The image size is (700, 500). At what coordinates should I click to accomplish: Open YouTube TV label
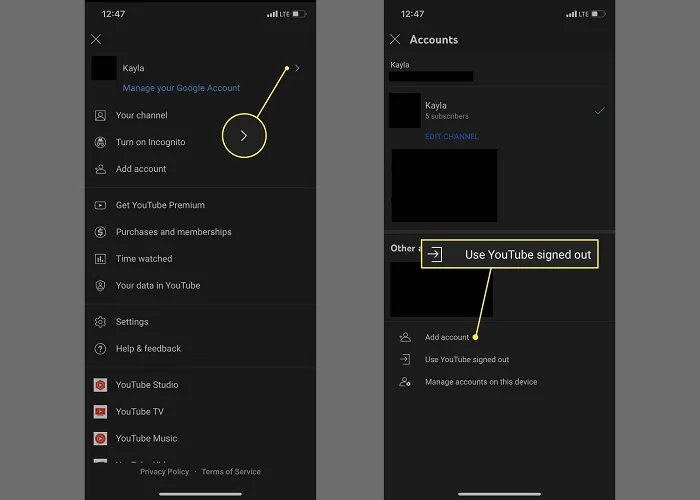coord(140,411)
